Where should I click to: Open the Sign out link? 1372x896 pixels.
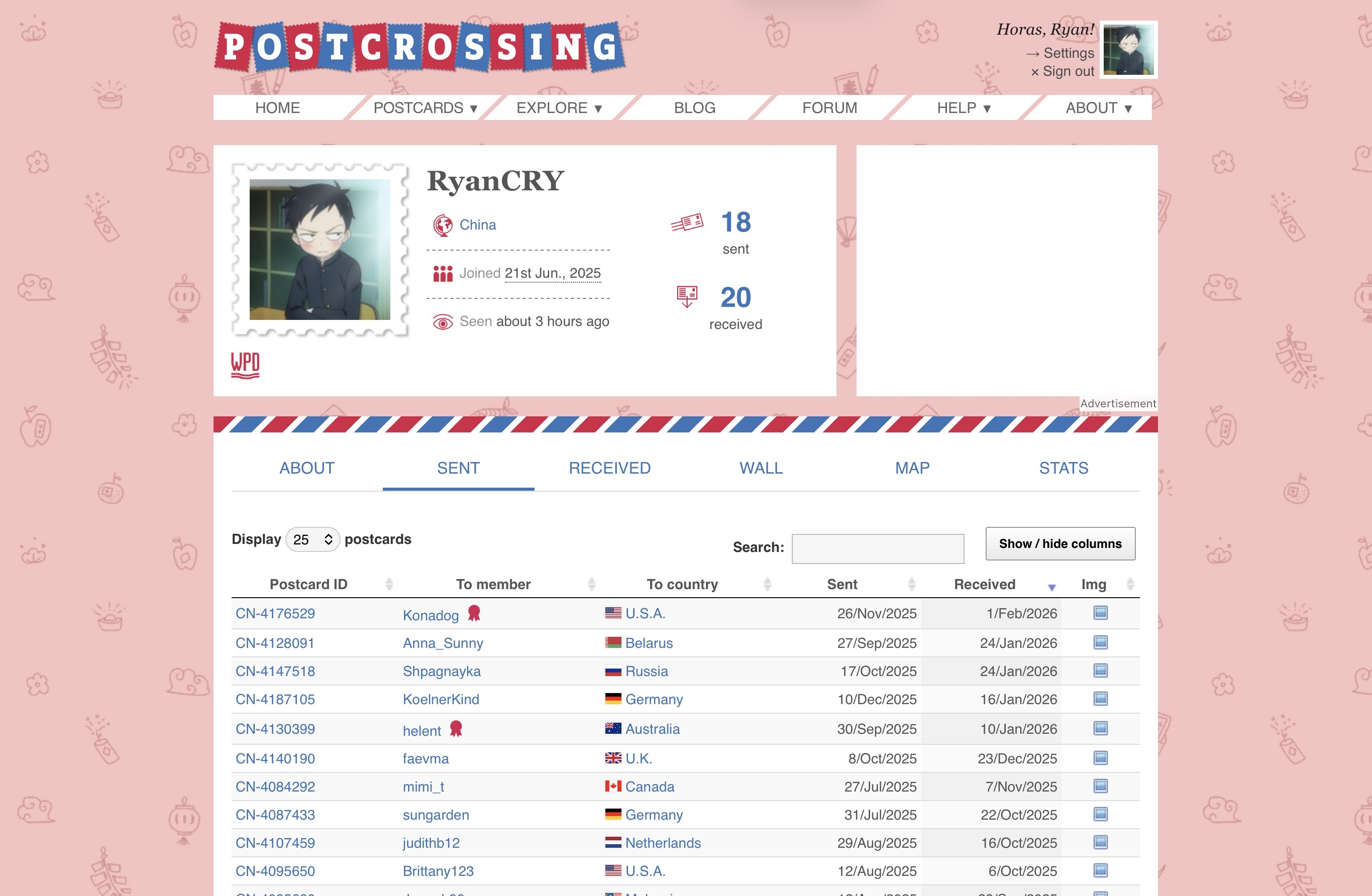point(1068,71)
